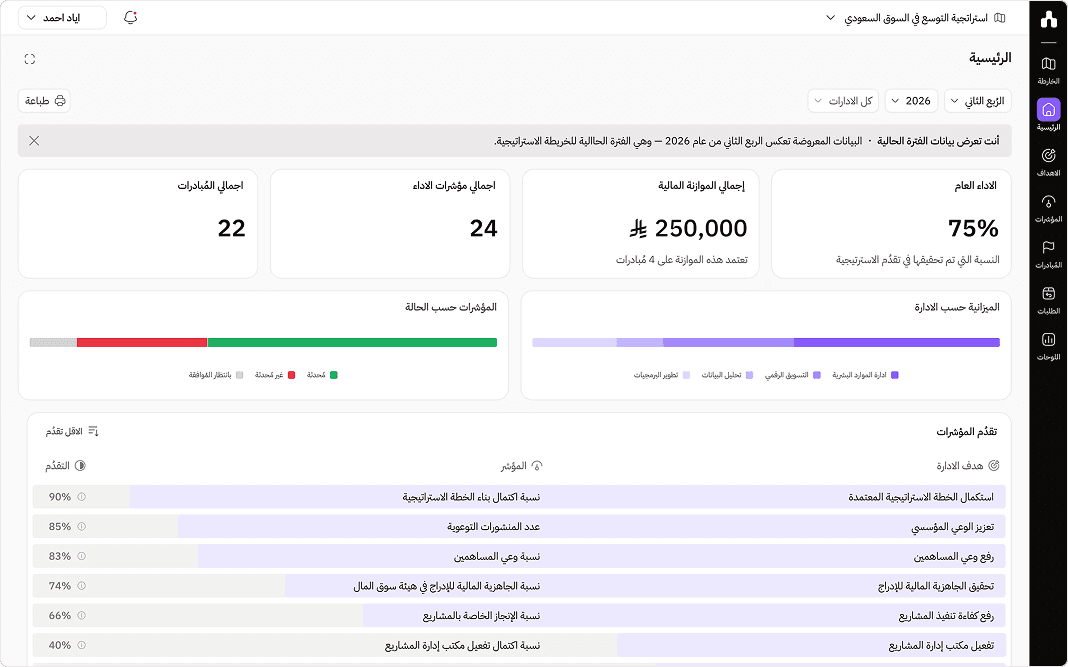This screenshot has width=1068, height=667.
Task: Open المبادرات initiatives section in sidebar
Action: tap(1048, 254)
